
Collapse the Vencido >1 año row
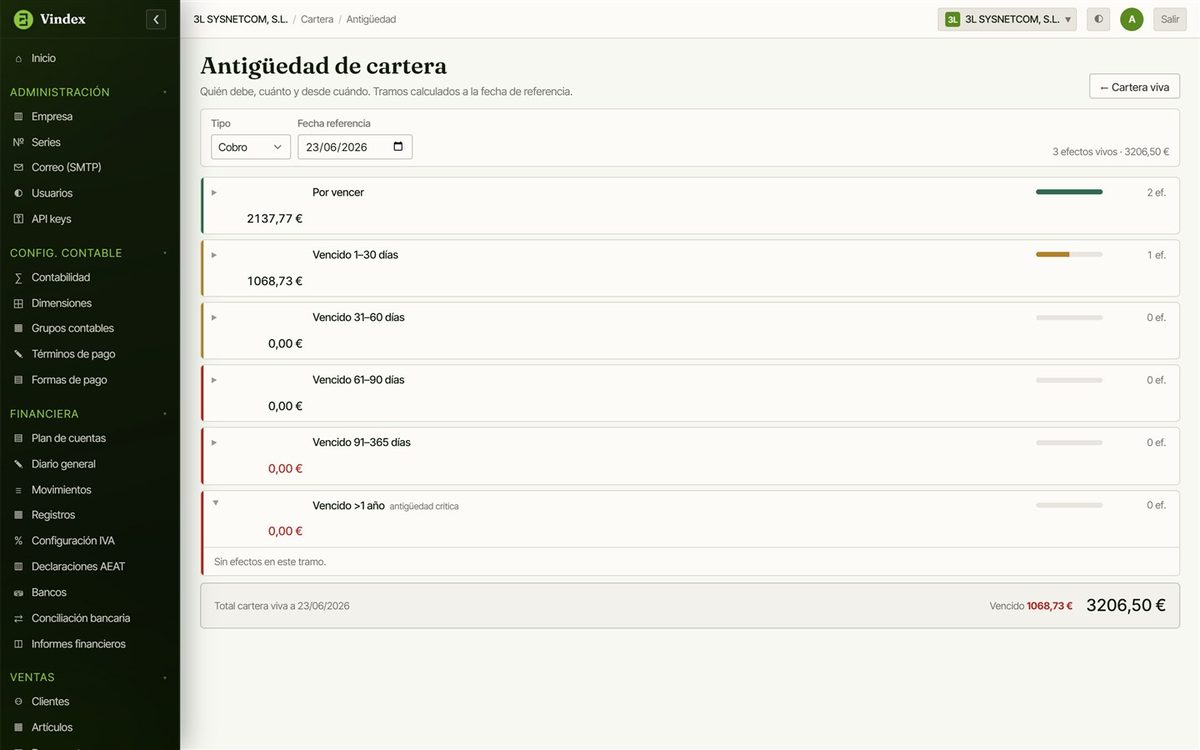[x=215, y=503]
